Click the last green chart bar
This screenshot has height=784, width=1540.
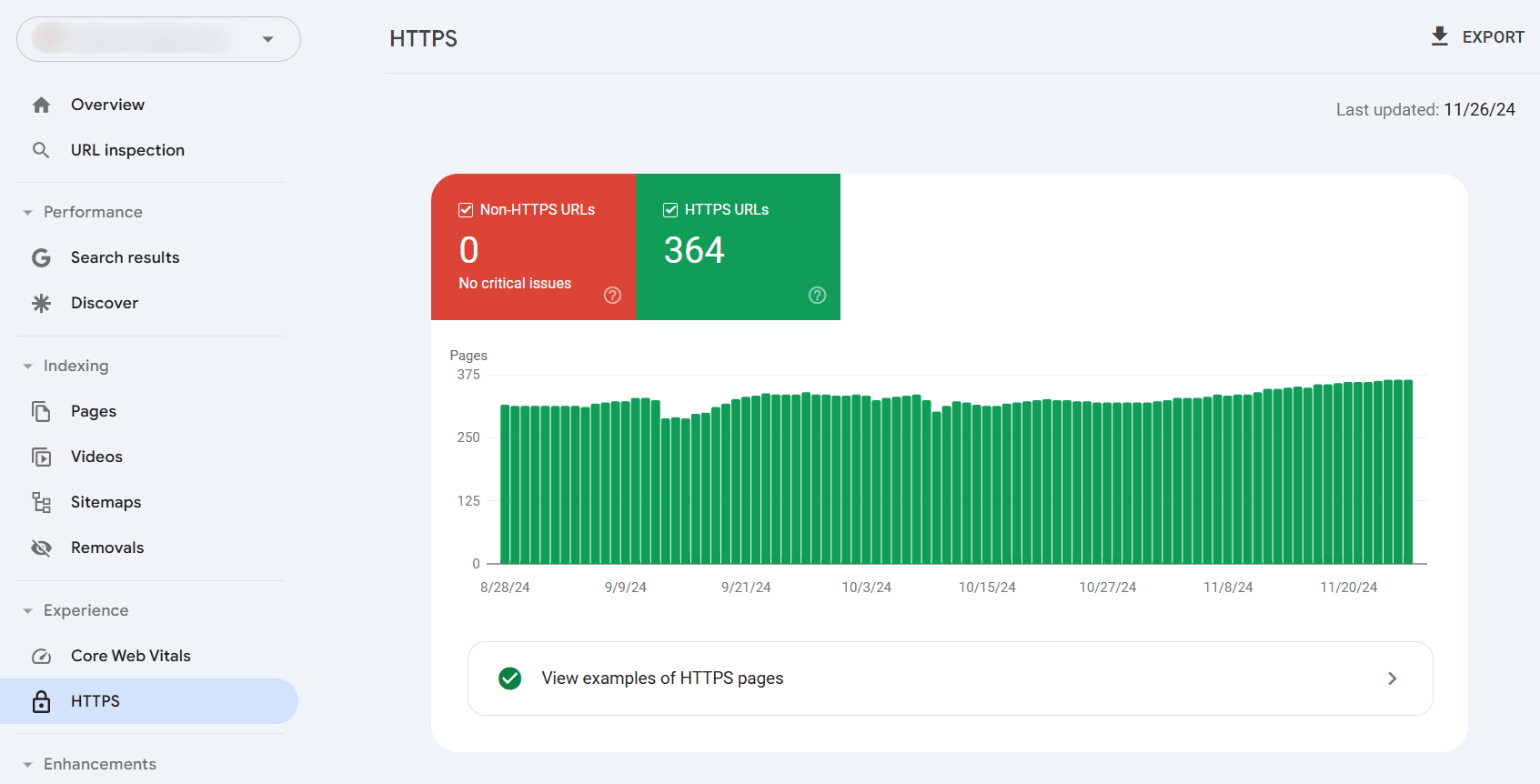(1408, 472)
